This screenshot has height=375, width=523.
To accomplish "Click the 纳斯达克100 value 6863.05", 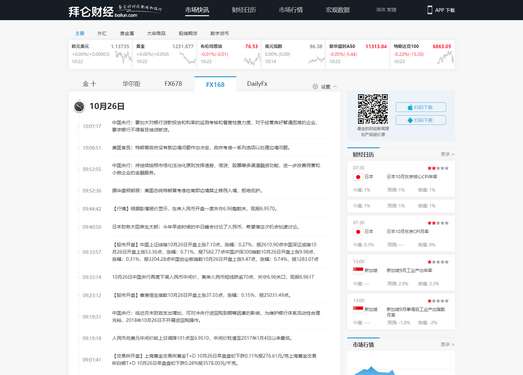I will click(442, 46).
